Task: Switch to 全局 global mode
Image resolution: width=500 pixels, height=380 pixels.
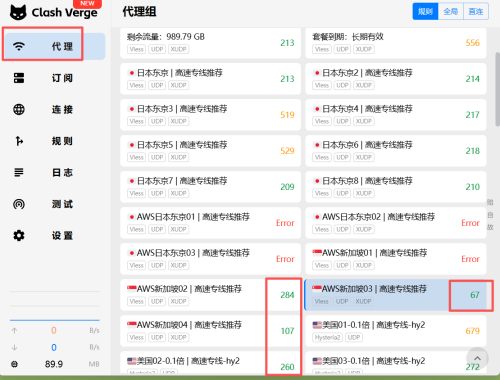Action: point(451,11)
